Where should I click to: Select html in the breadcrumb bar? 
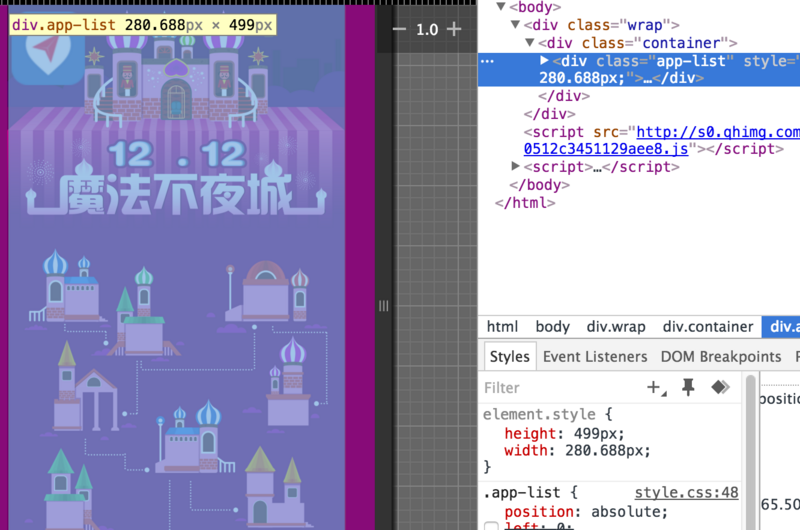502,326
